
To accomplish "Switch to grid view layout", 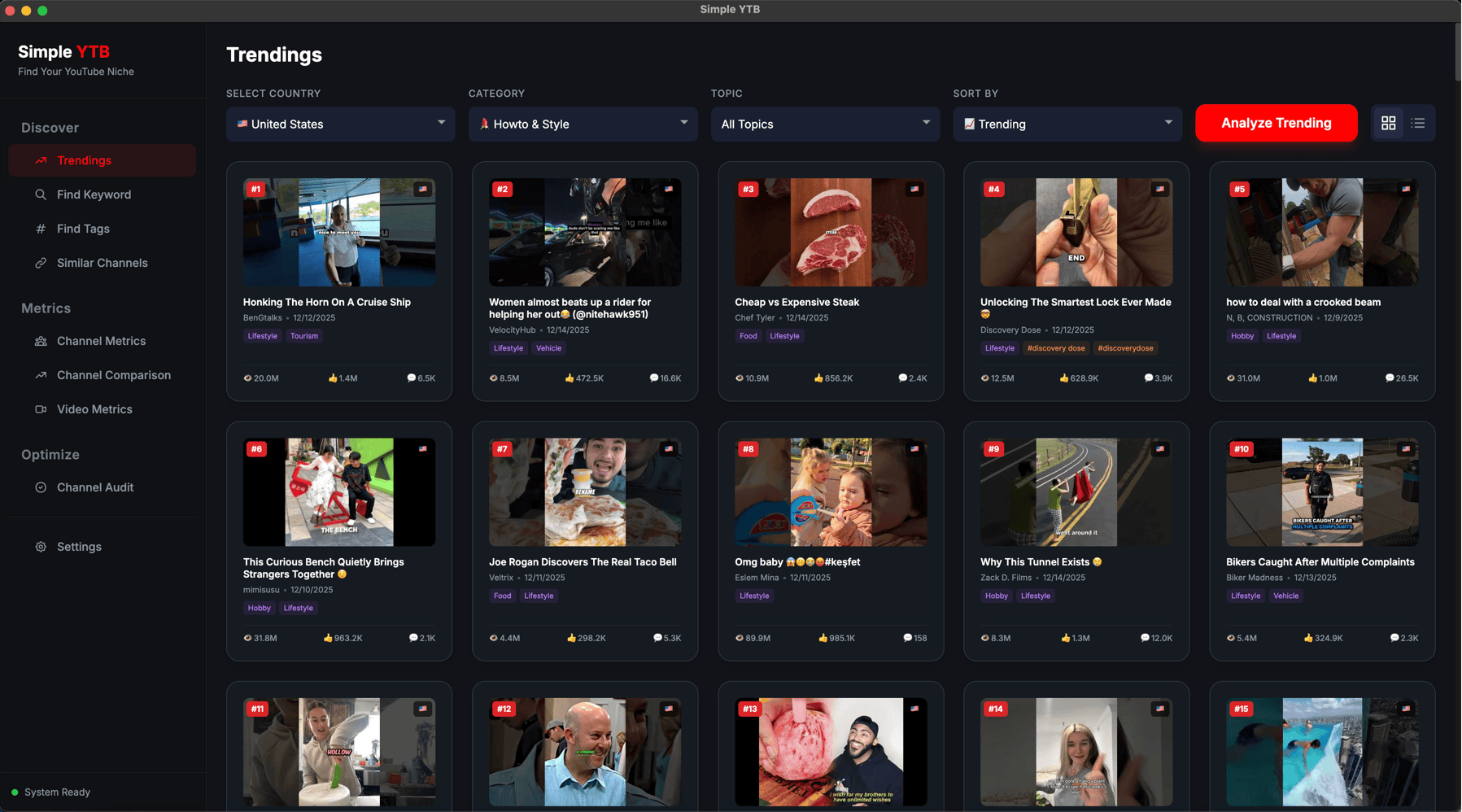I will click(1388, 124).
